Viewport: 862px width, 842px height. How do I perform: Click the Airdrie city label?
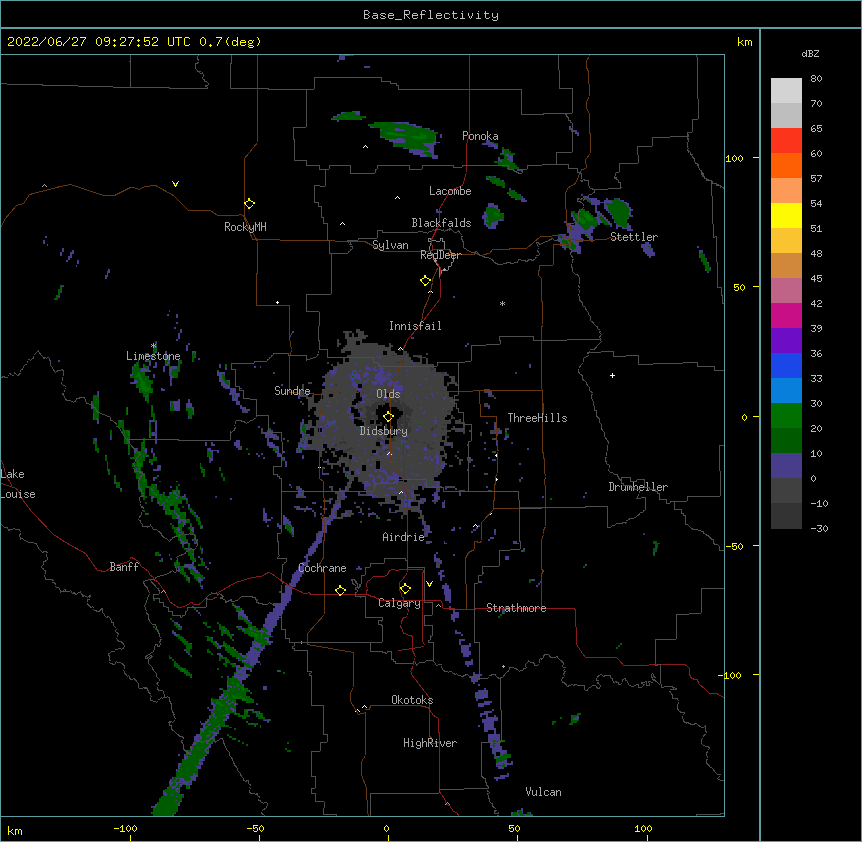[404, 537]
